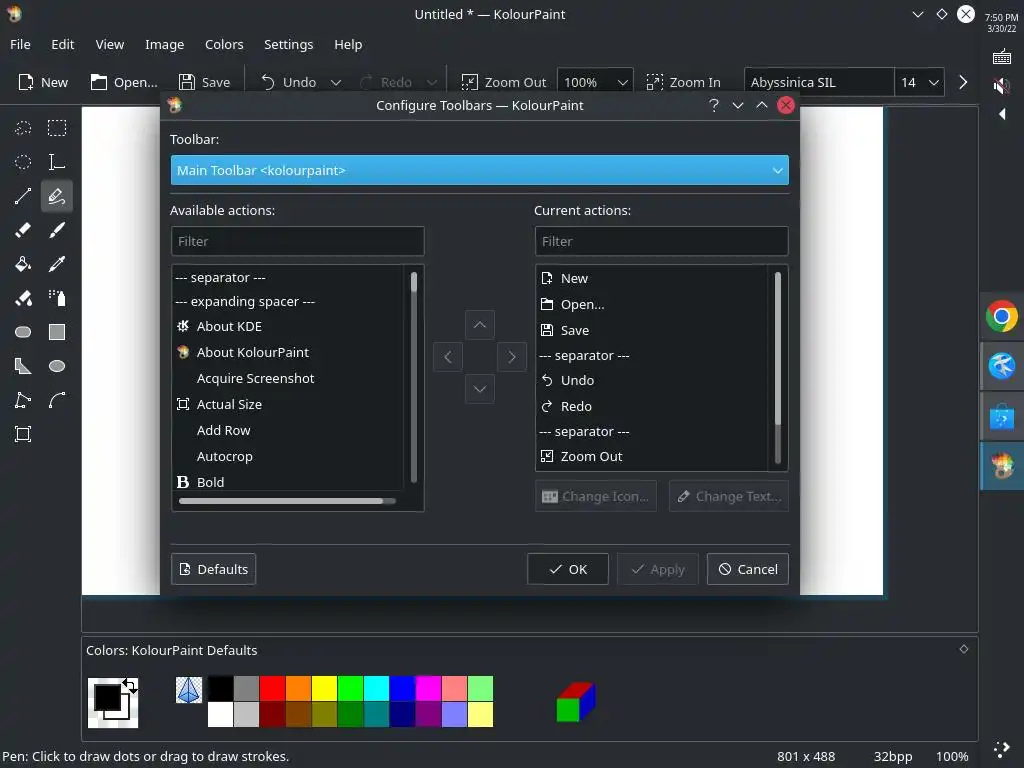Image resolution: width=1024 pixels, height=768 pixels.
Task: Open the zoom level 100% dropdown
Action: click(x=595, y=82)
